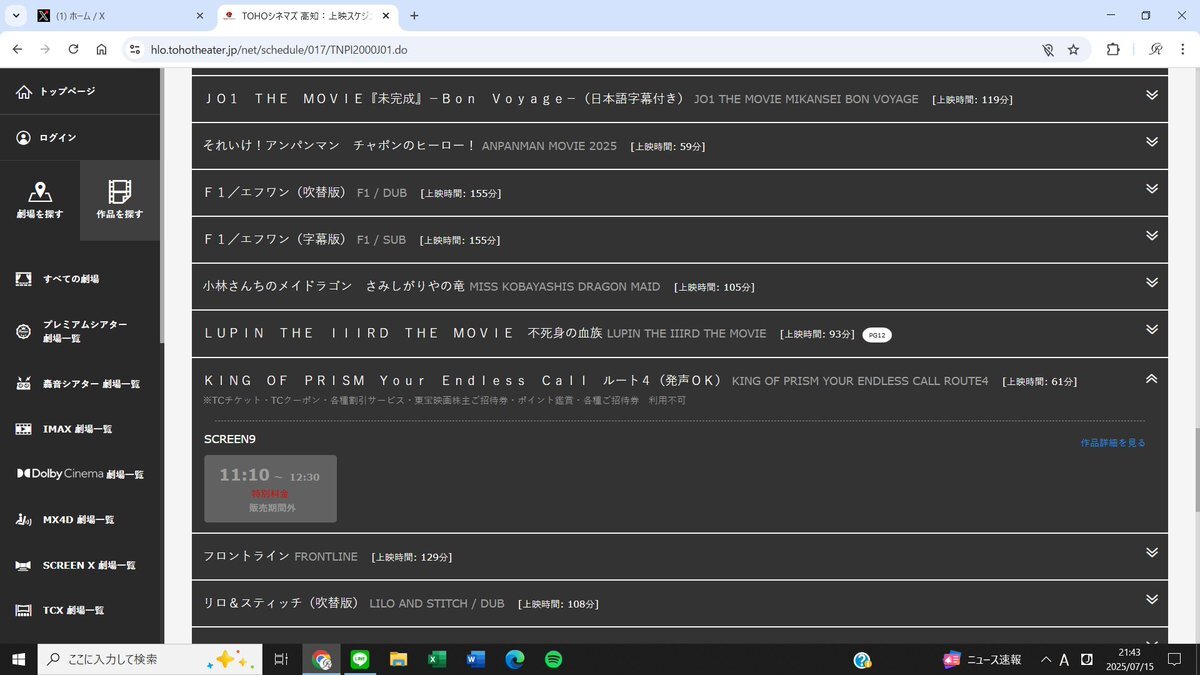The image size is (1200, 675).
Task: Click the SCREEN9 label
Action: pyautogui.click(x=229, y=439)
